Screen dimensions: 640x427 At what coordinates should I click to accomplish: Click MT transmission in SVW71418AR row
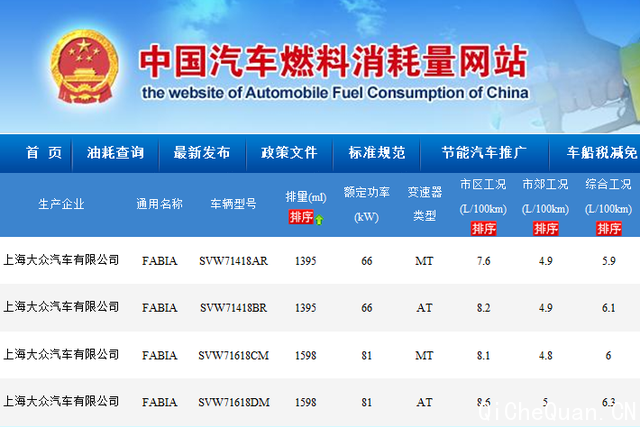click(424, 261)
